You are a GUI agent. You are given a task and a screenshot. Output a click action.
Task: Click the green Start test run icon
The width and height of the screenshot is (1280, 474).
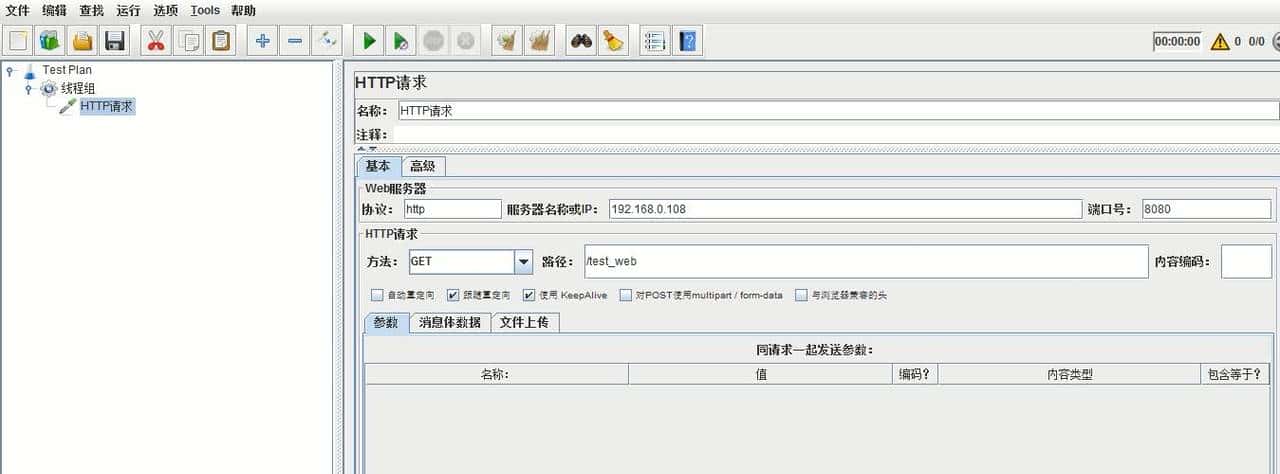[x=369, y=41]
